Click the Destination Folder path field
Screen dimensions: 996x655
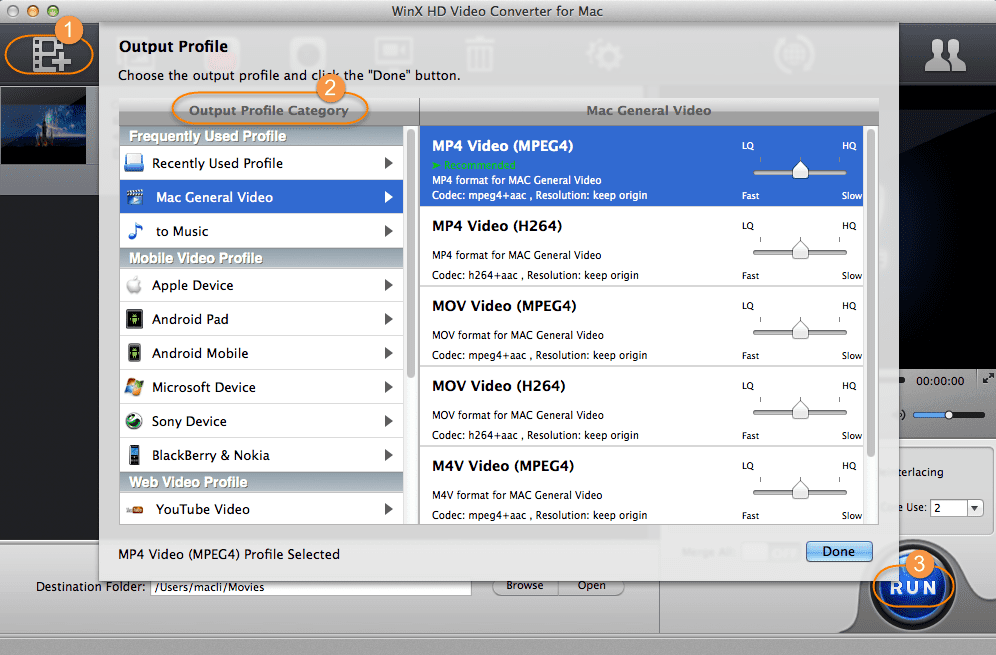click(x=310, y=587)
